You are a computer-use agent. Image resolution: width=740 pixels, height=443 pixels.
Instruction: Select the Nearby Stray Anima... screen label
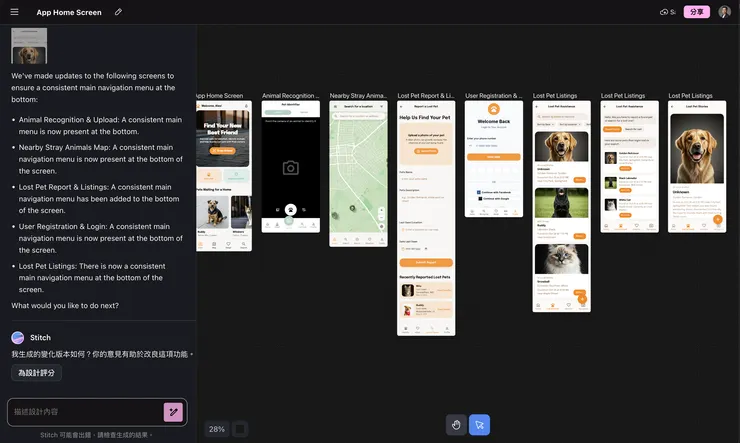pyautogui.click(x=358, y=96)
